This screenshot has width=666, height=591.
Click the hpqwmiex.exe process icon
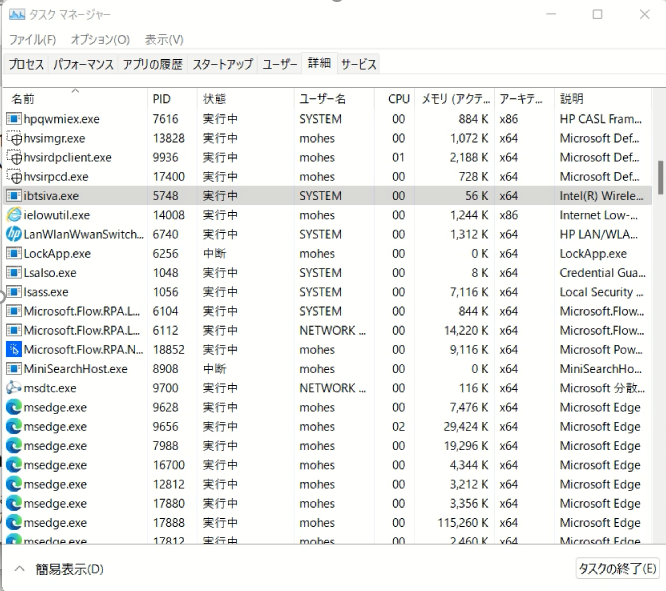[14, 119]
